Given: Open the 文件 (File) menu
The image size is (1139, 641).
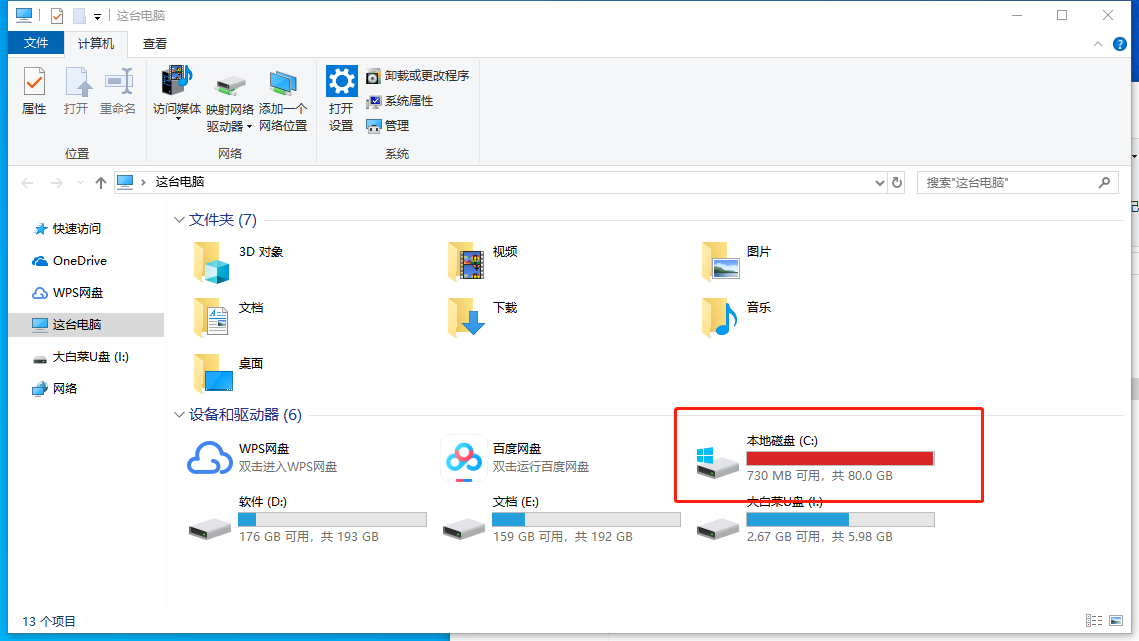Looking at the screenshot, I should point(36,43).
